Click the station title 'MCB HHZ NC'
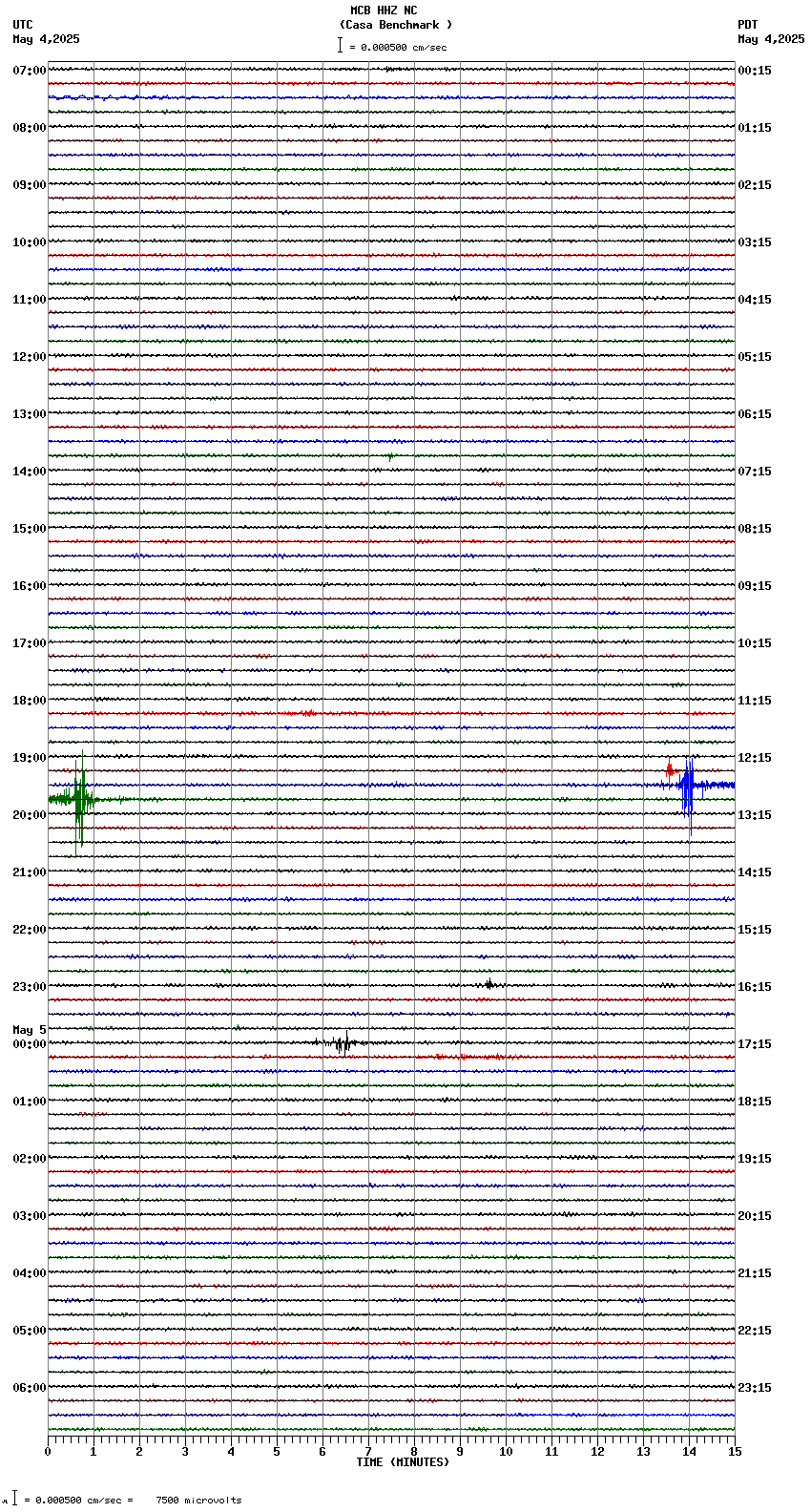The image size is (811, 1512). tap(384, 10)
